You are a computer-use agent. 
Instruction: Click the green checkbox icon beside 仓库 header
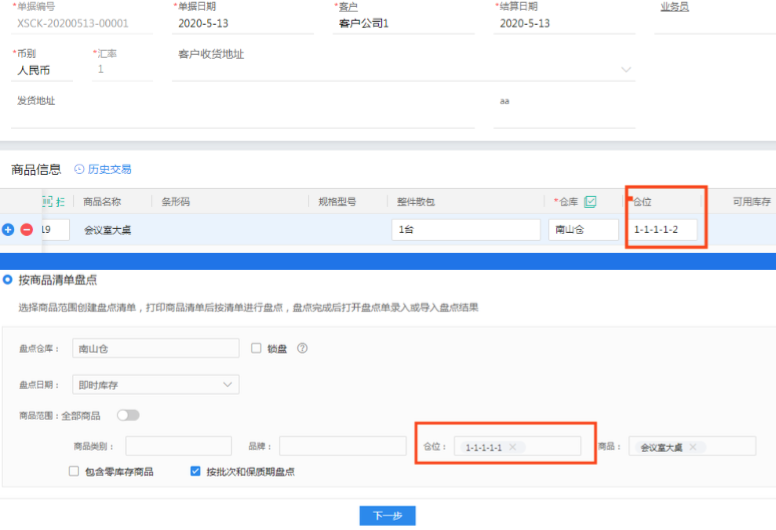click(590, 201)
